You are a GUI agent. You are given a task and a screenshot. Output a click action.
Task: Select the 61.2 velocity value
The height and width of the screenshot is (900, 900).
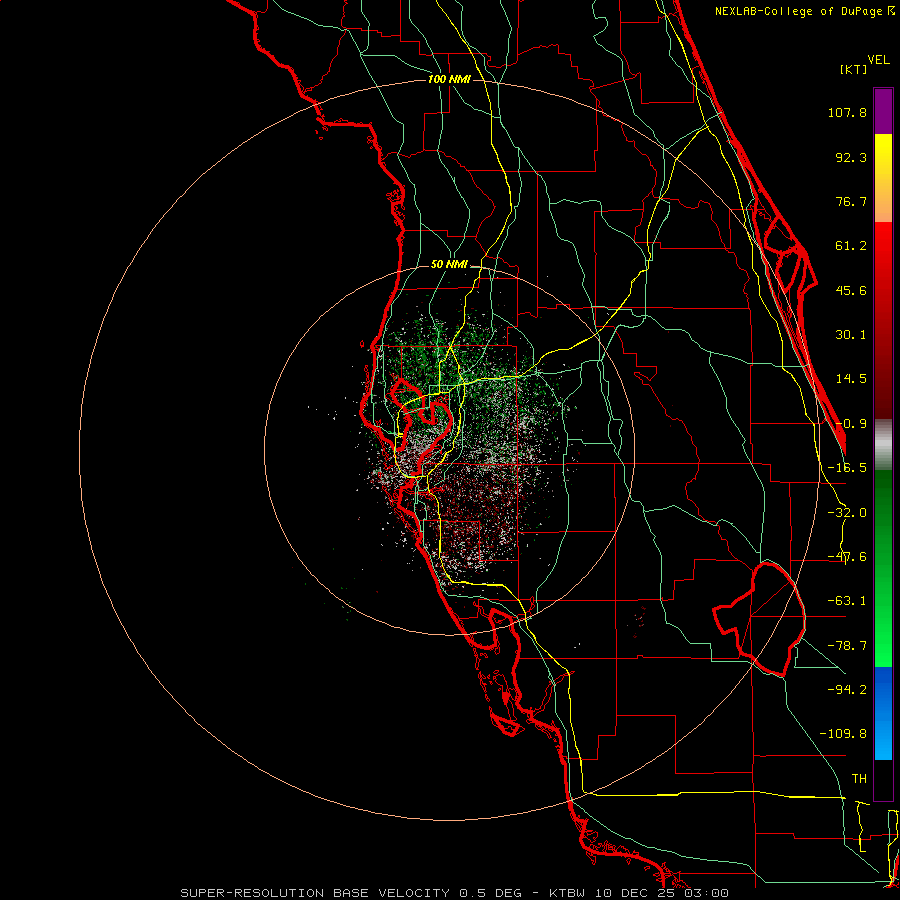click(x=851, y=246)
